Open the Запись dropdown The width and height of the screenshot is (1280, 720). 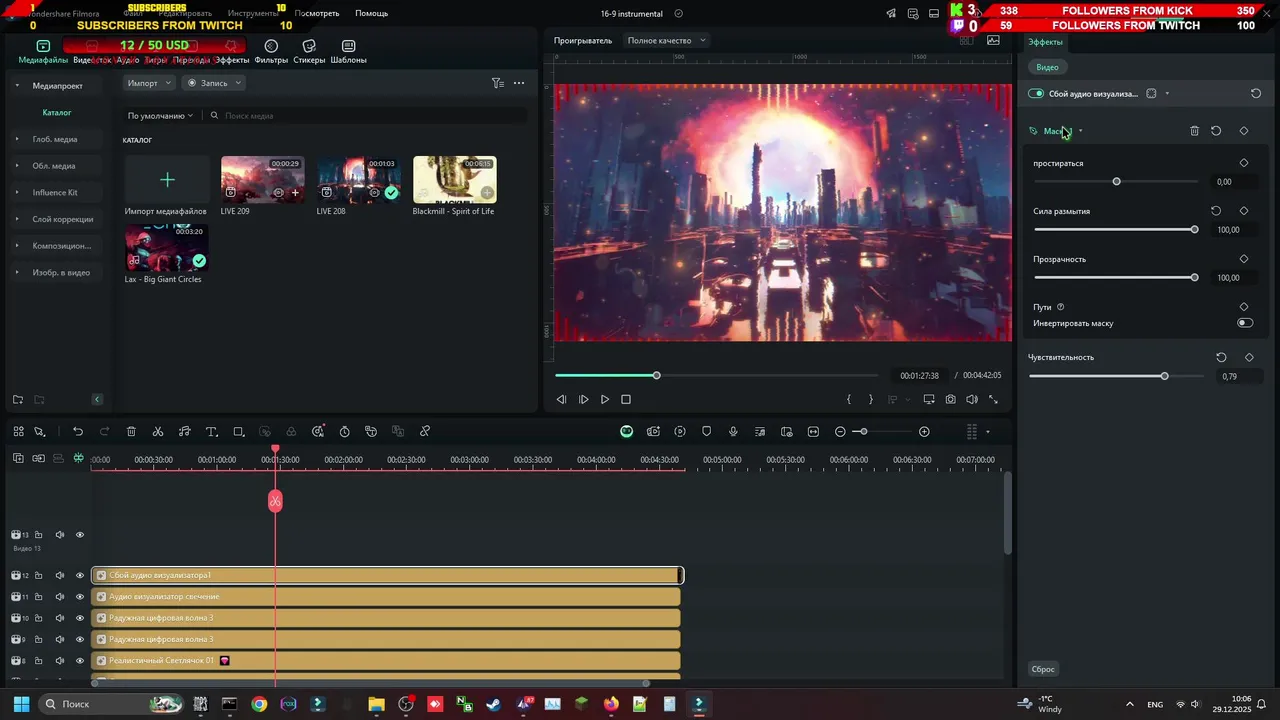[214, 83]
